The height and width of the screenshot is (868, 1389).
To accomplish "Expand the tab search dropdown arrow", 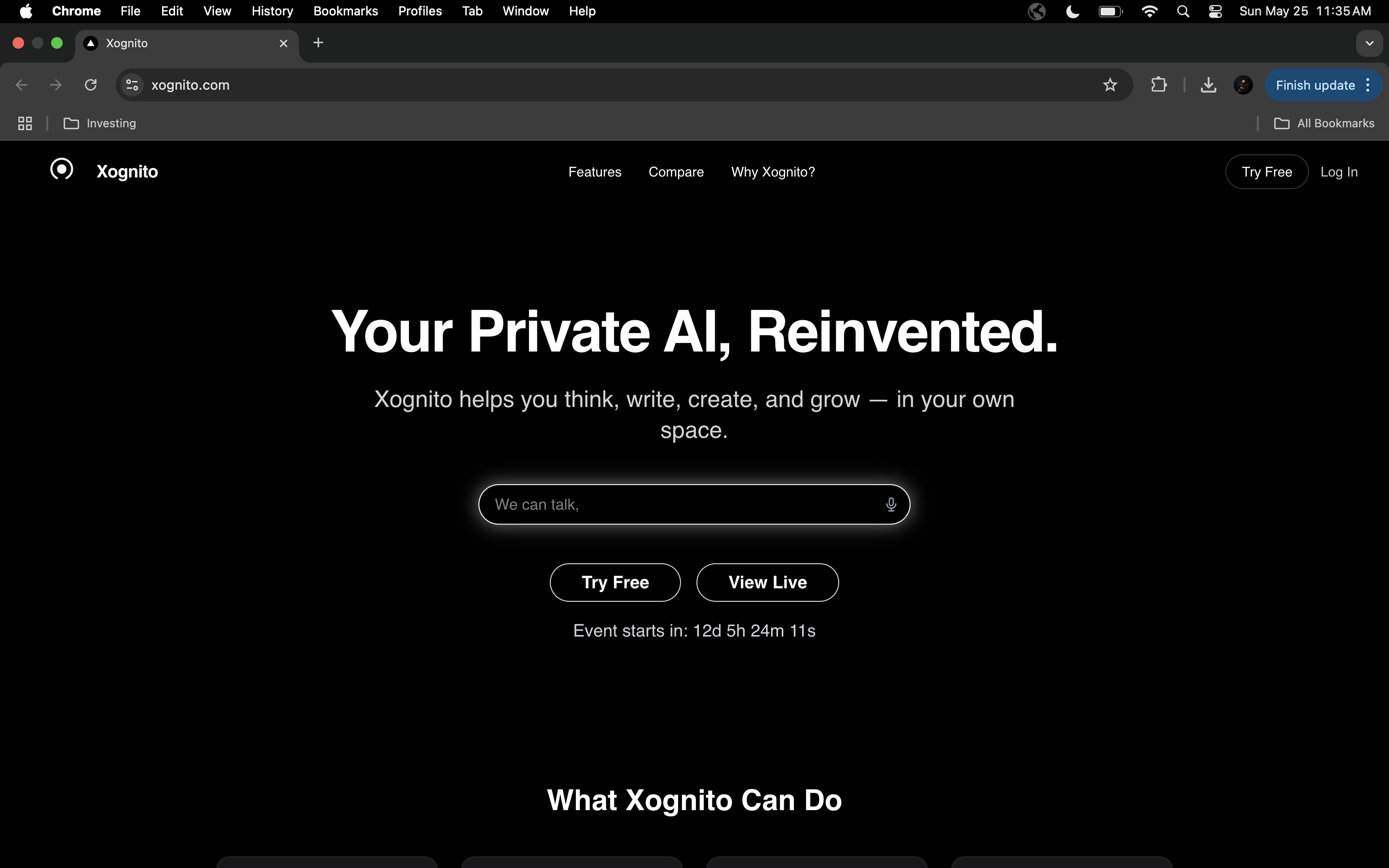I will pos(1370,43).
